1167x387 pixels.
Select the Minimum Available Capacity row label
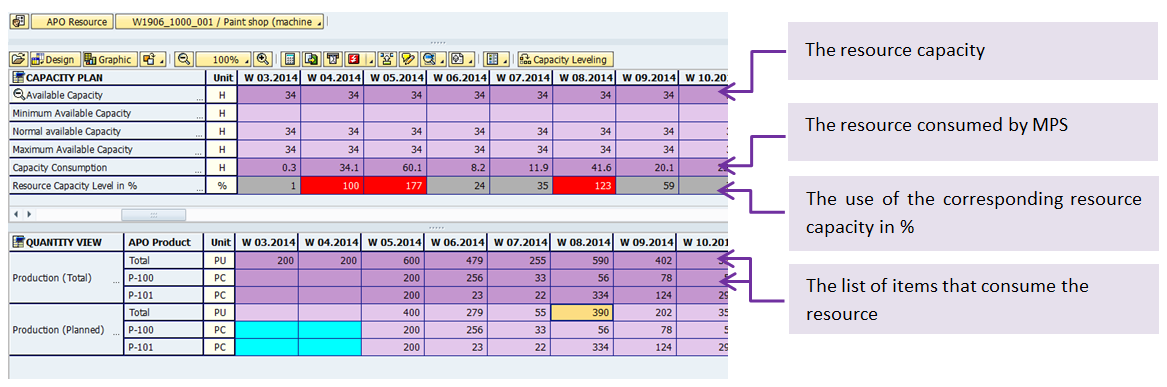(x=72, y=113)
